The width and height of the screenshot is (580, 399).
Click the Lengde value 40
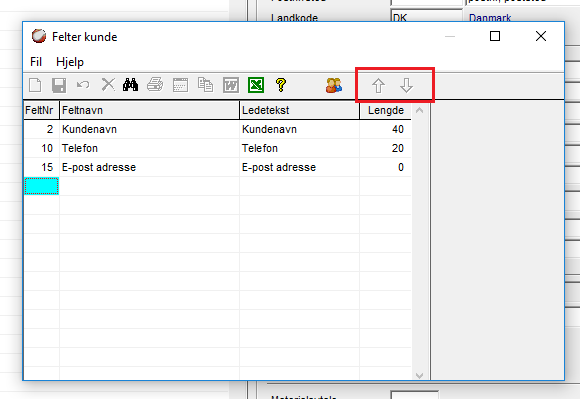pos(385,129)
